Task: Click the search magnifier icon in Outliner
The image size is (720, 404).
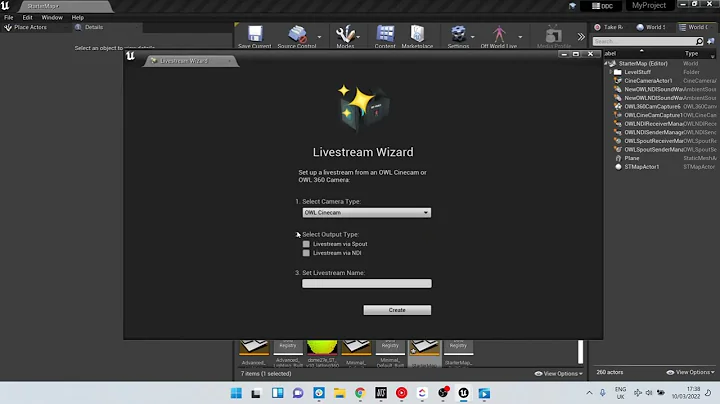Action: click(x=699, y=41)
